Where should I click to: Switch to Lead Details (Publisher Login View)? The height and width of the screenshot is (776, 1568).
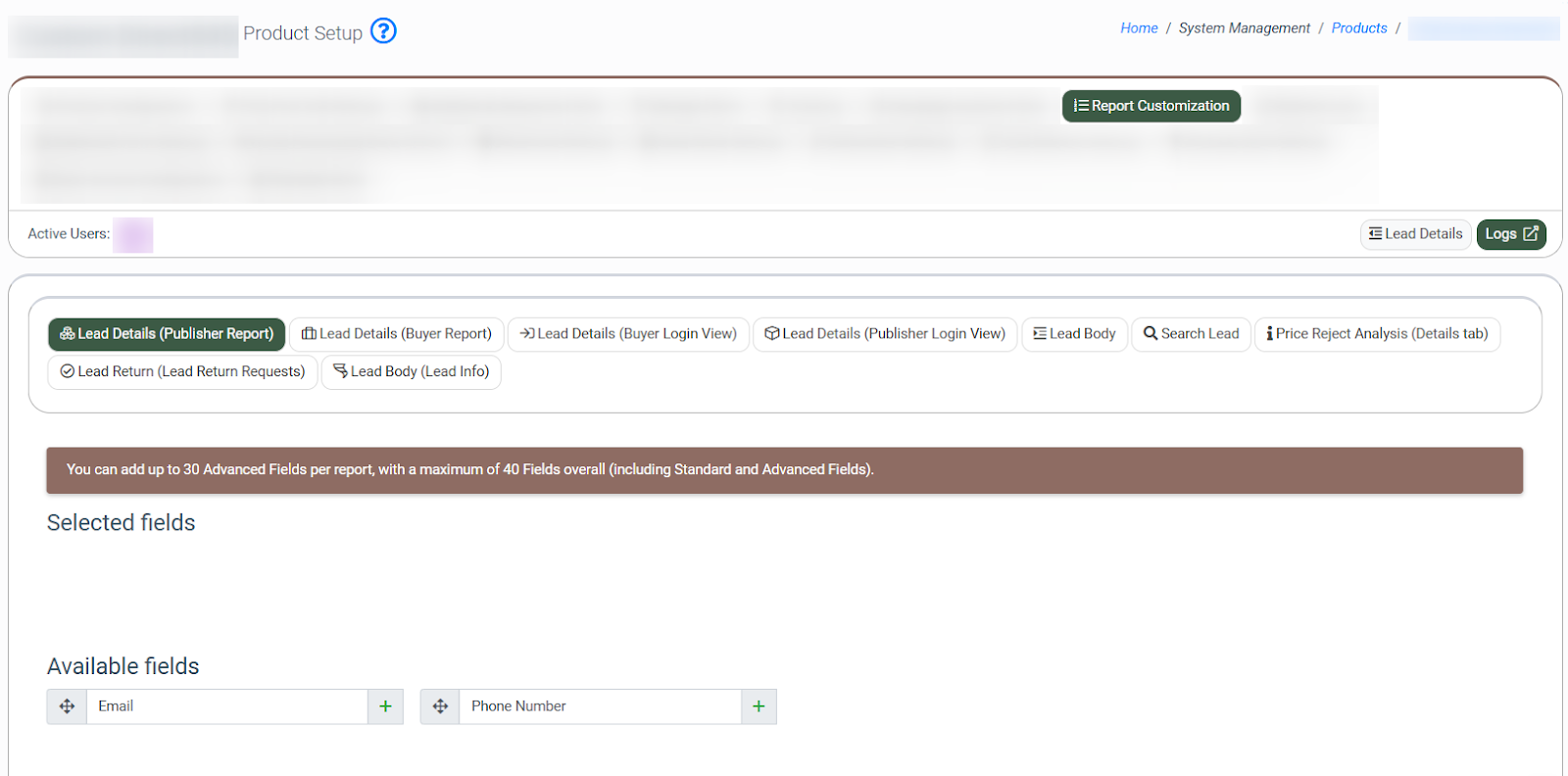885,334
